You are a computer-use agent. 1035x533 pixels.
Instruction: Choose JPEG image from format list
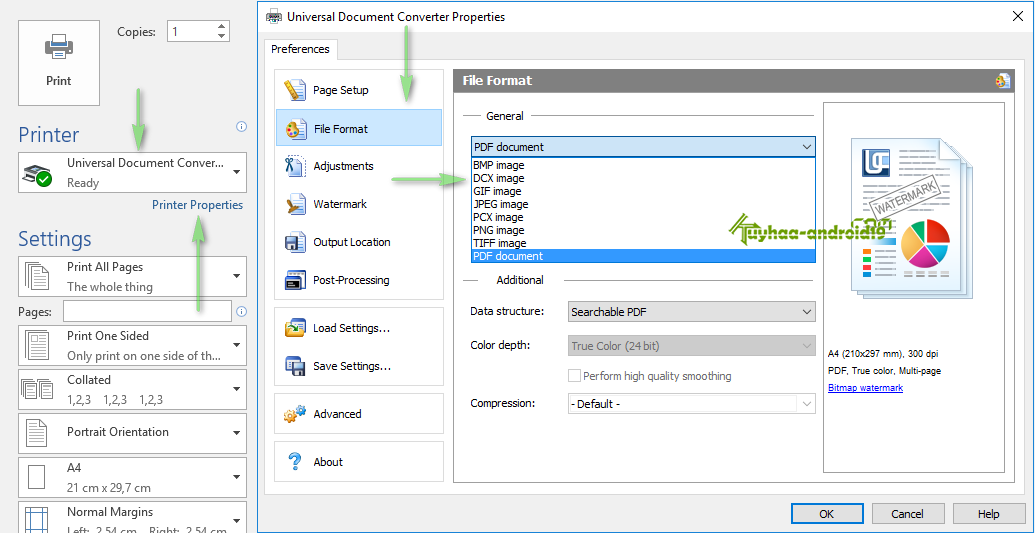tap(644, 204)
